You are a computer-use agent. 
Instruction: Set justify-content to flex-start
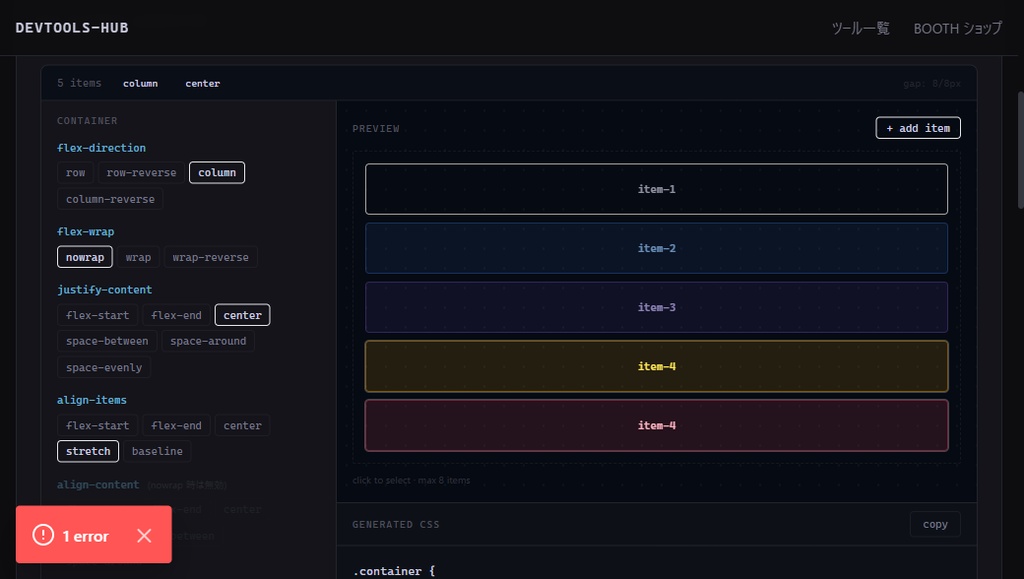97,315
